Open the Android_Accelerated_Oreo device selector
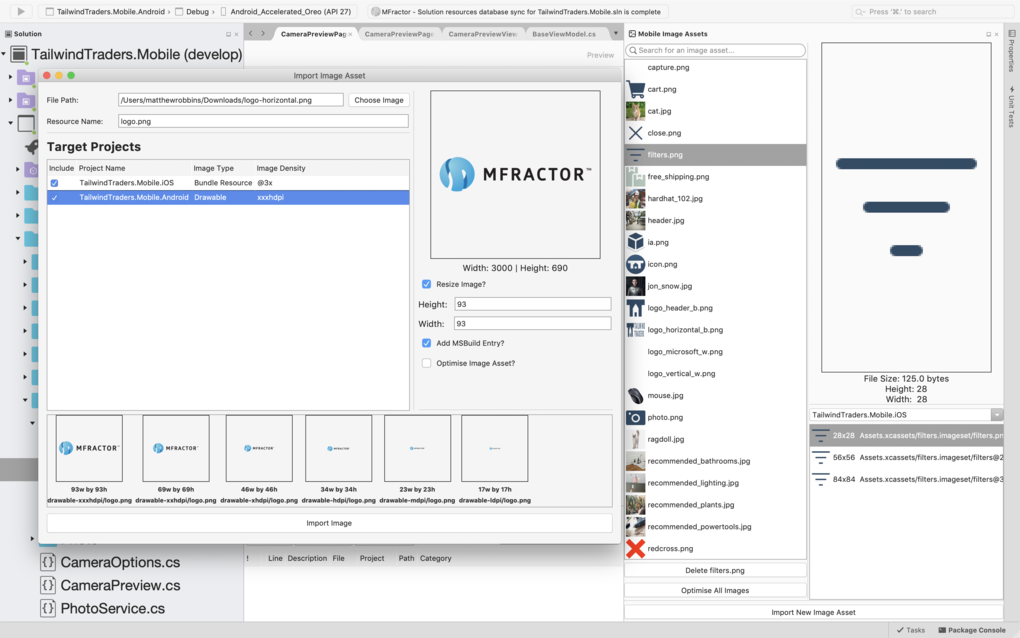 point(286,12)
